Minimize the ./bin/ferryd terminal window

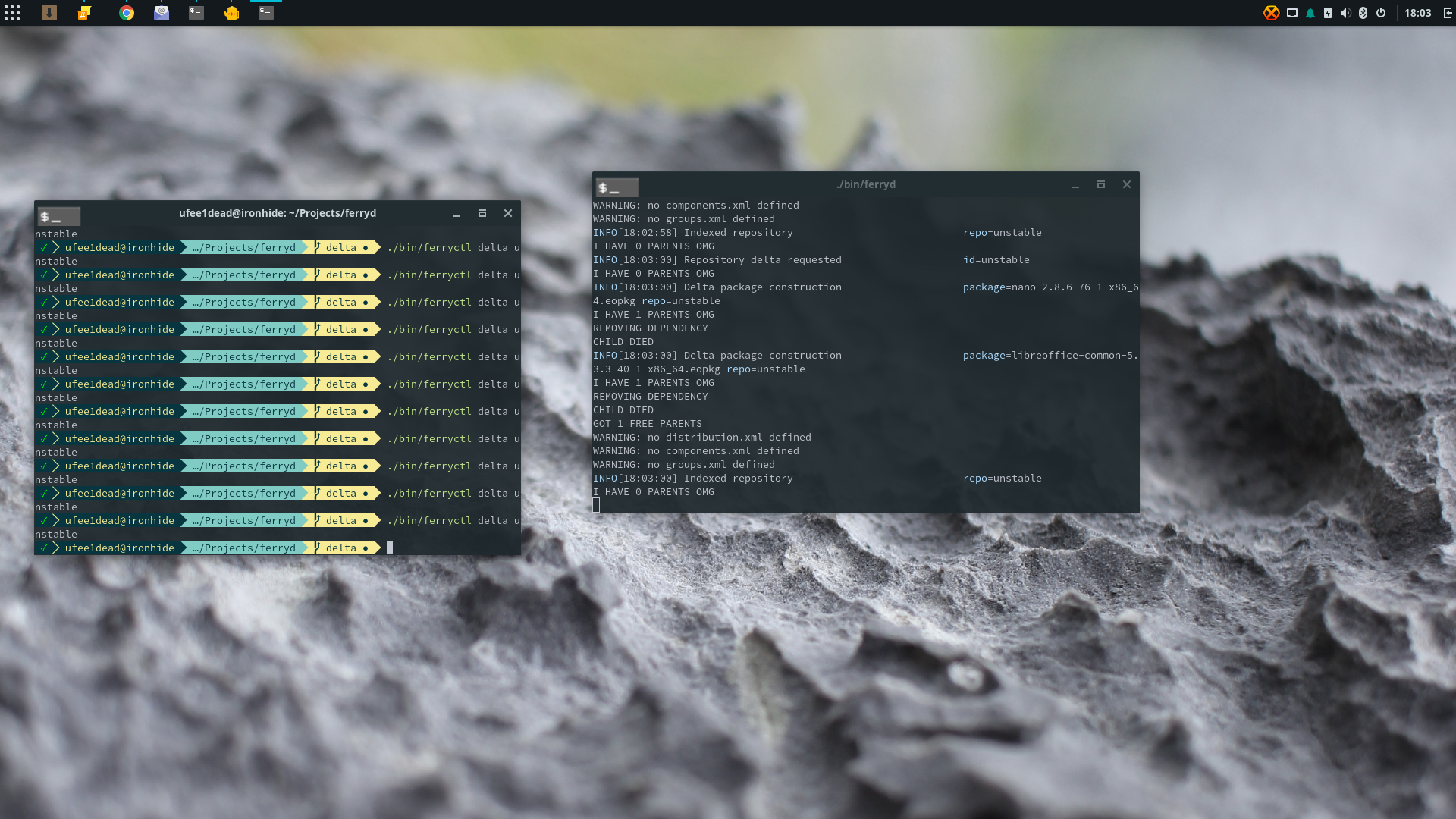(x=1075, y=185)
